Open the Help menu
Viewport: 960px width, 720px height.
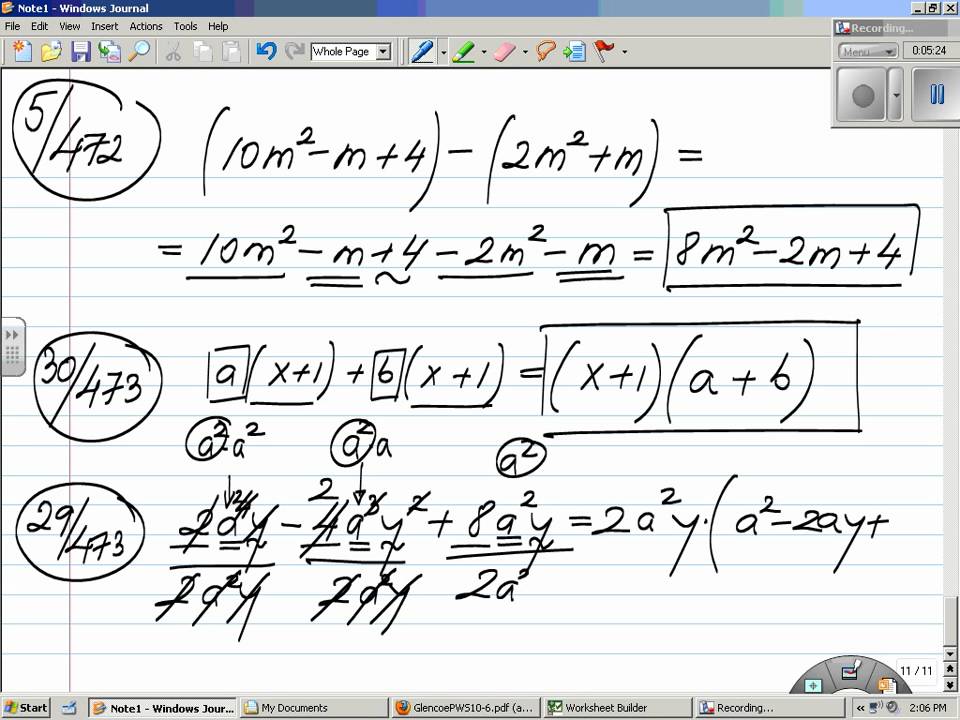[x=218, y=26]
